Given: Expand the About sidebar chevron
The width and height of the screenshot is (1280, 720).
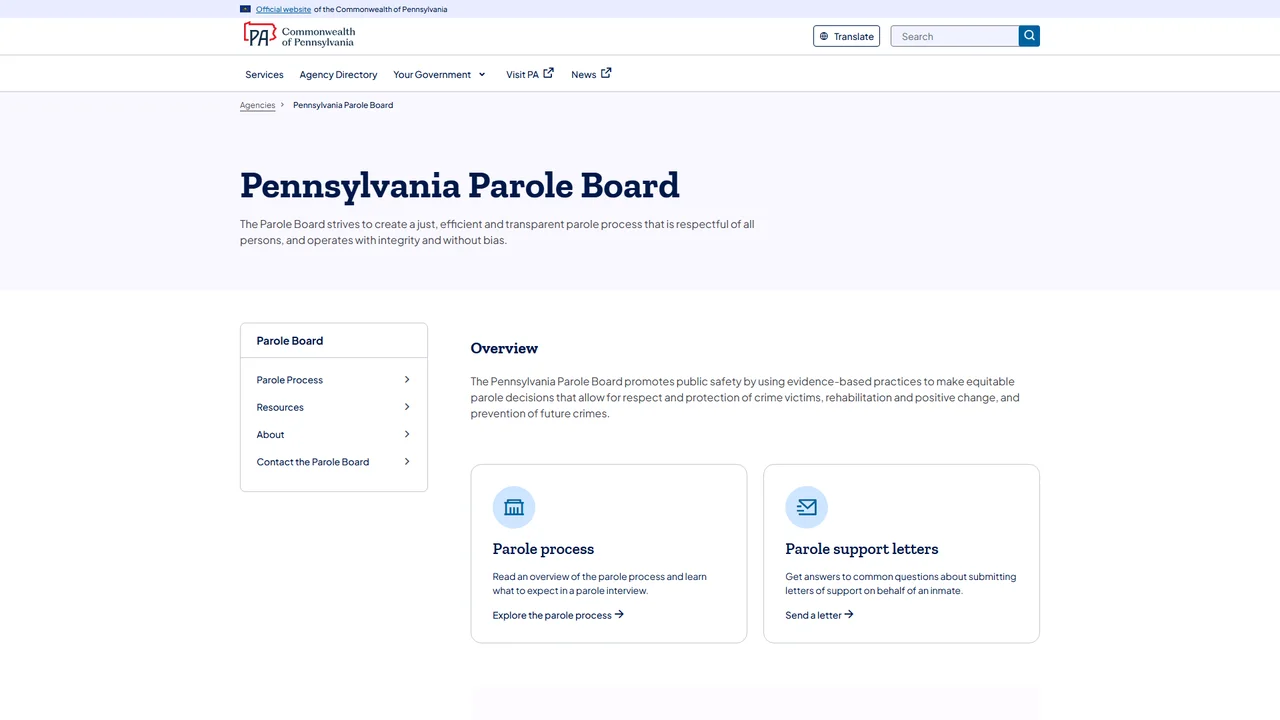Looking at the screenshot, I should (407, 434).
